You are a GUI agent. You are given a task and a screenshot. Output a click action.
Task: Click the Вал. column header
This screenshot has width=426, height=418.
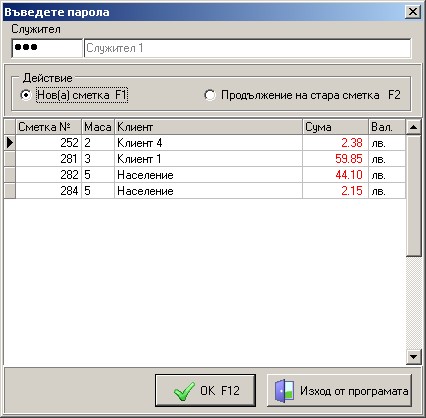pos(387,127)
